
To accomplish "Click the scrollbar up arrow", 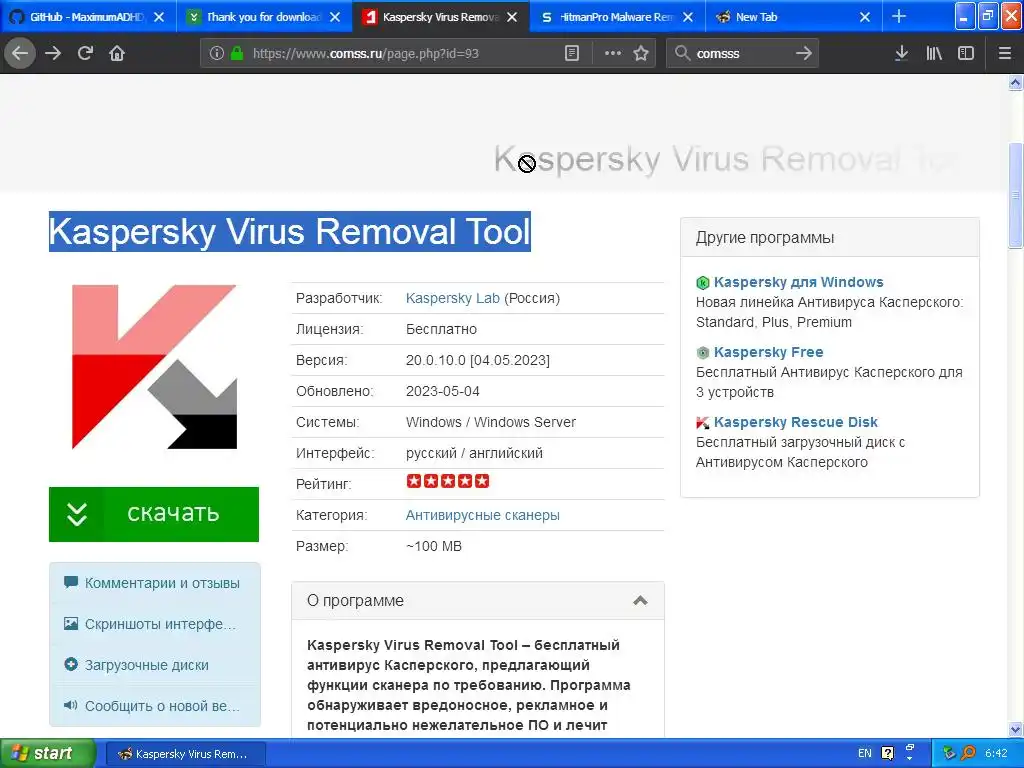I will pyautogui.click(x=1015, y=82).
